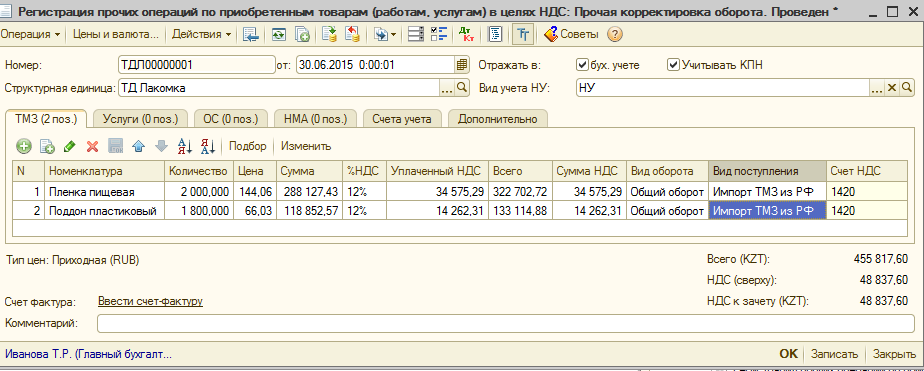Viewport: 924px width, 371px height.
Task: Click the document print form icon
Action: 496,35
